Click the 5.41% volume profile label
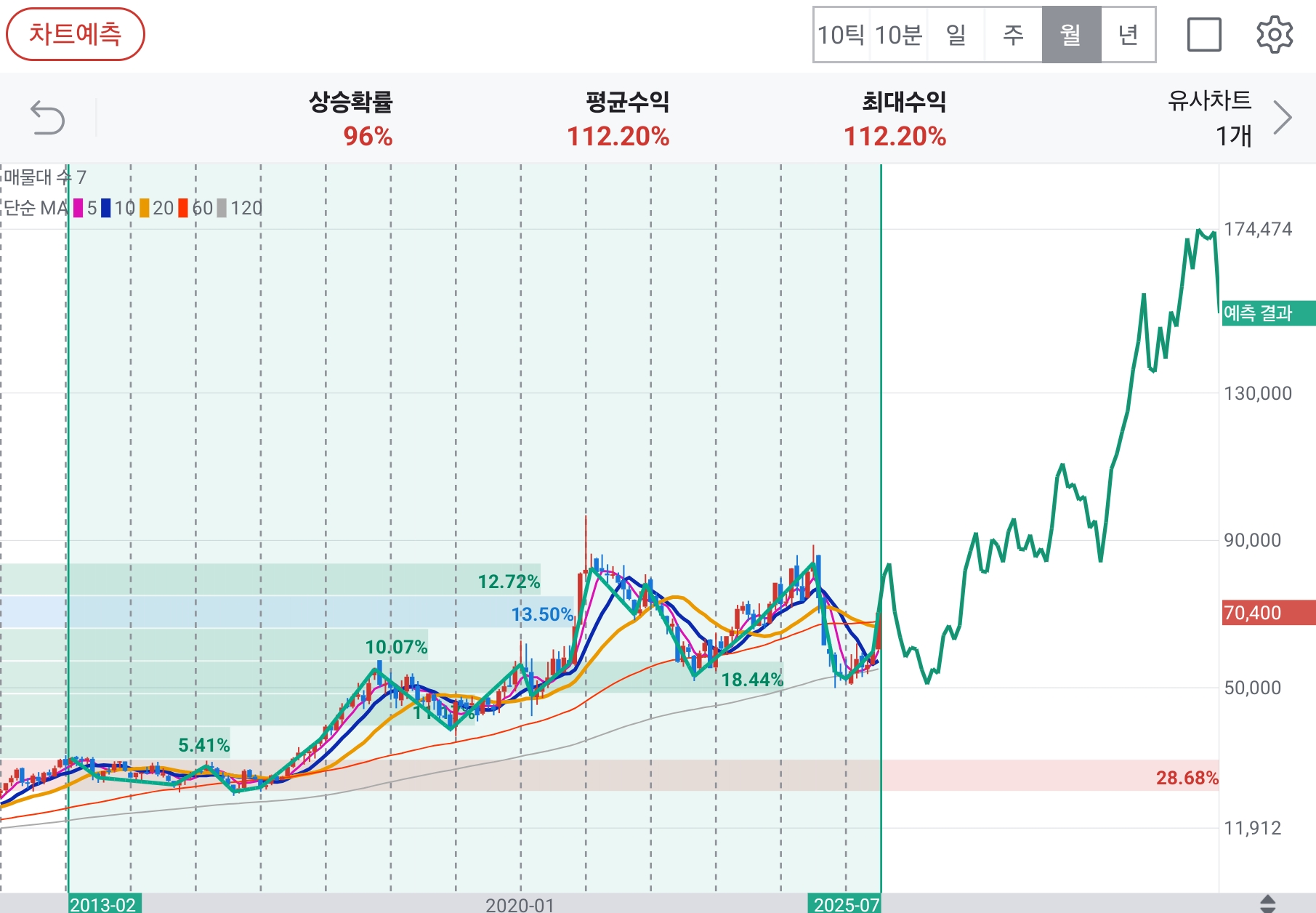The image size is (1316, 913). point(204,745)
